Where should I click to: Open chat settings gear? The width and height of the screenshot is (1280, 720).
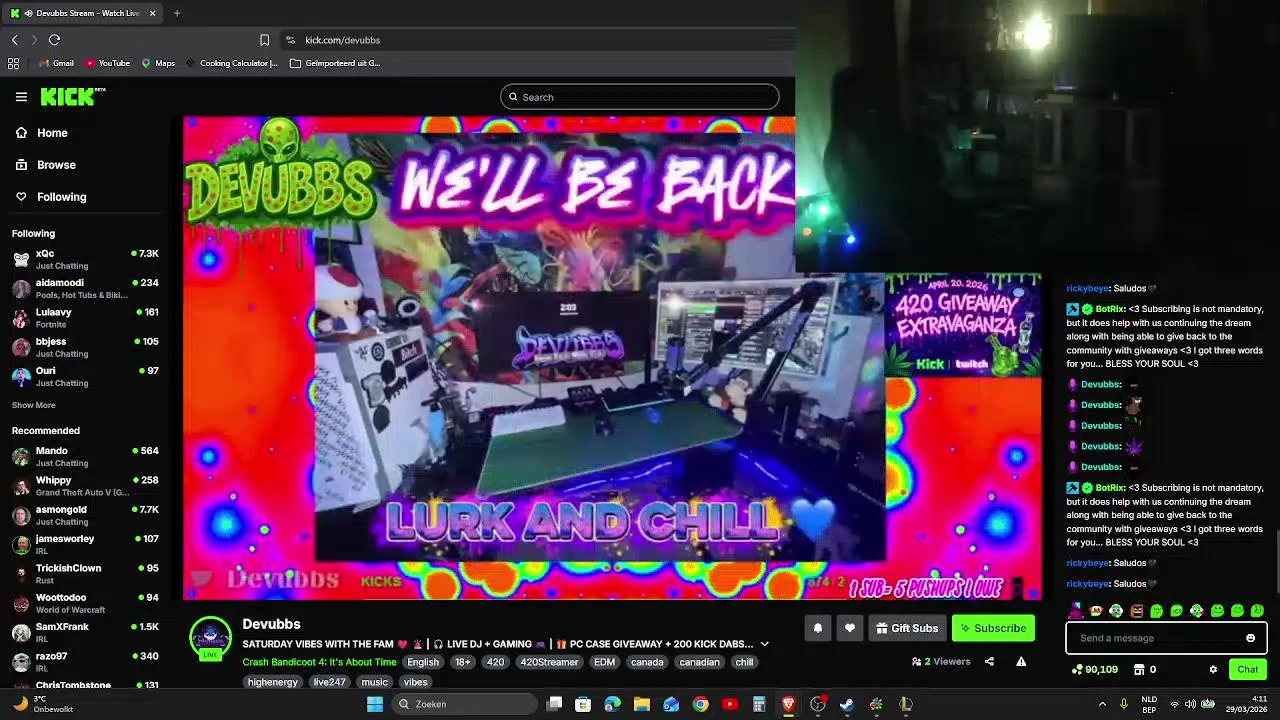(x=1213, y=670)
